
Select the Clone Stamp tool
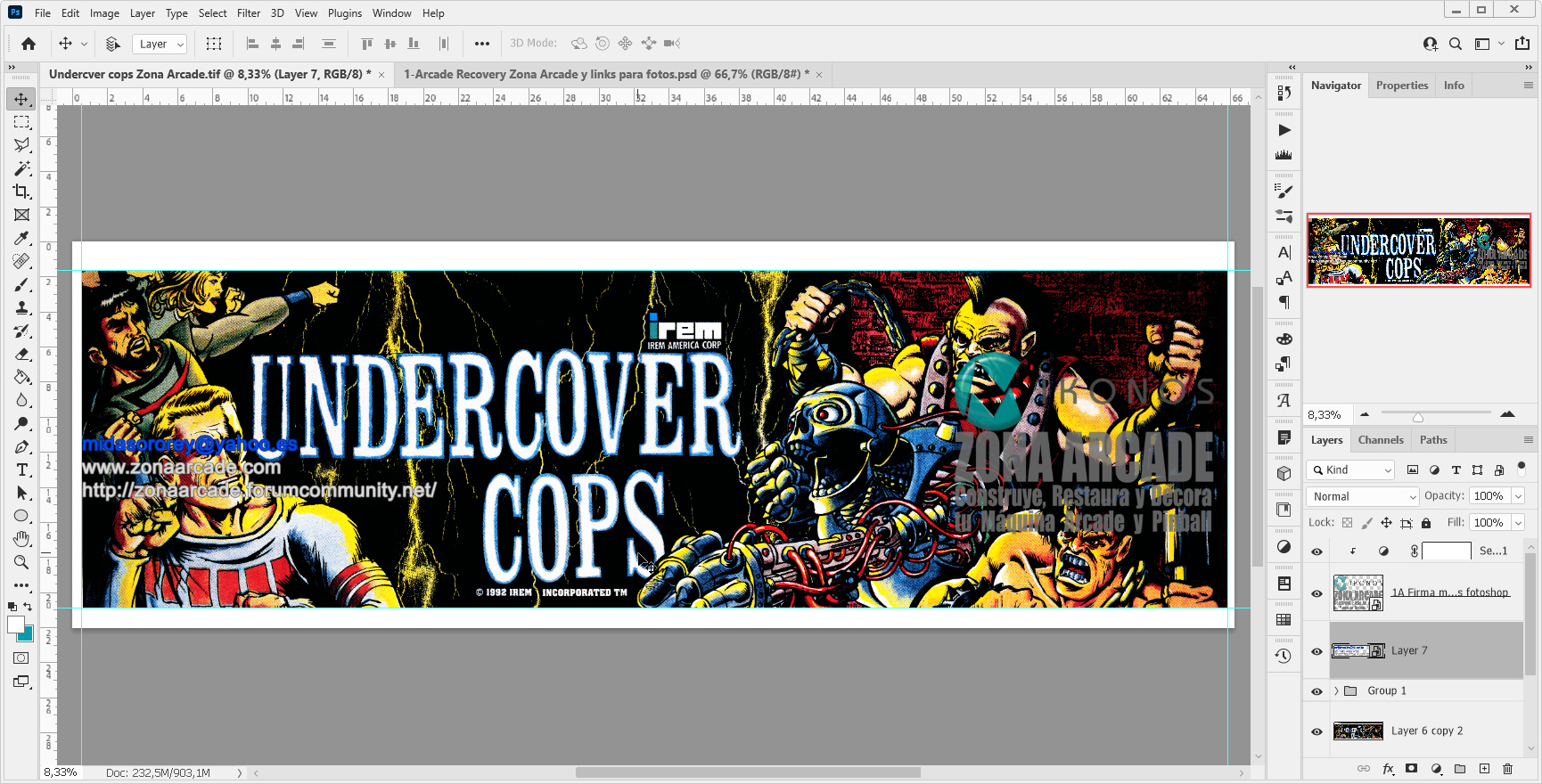21,307
